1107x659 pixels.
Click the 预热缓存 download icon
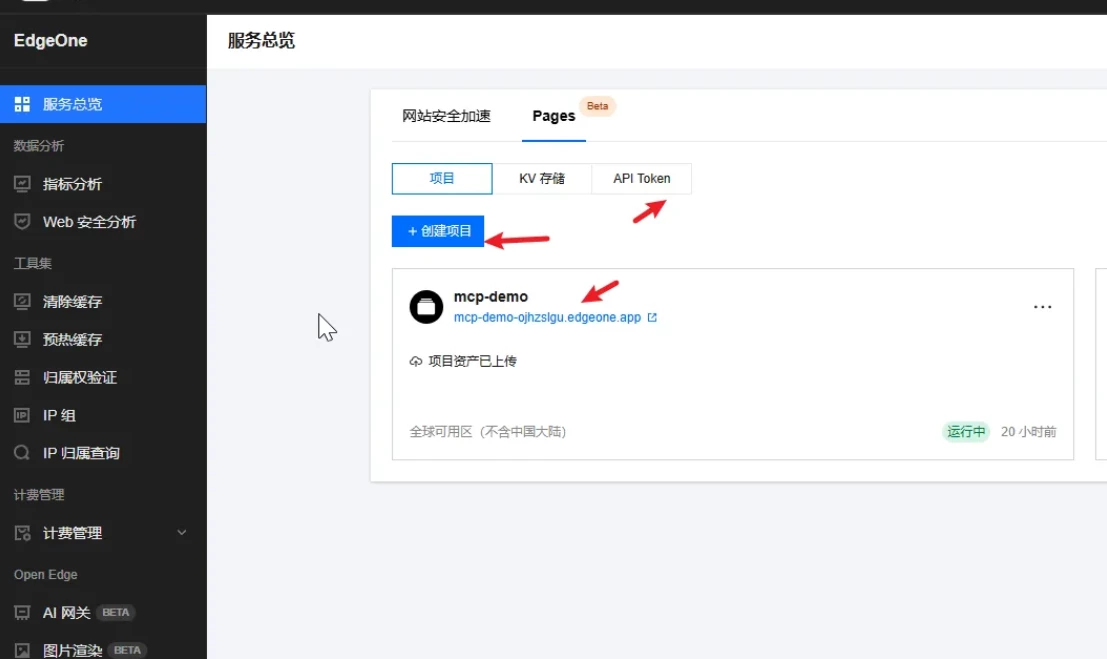(x=22, y=339)
